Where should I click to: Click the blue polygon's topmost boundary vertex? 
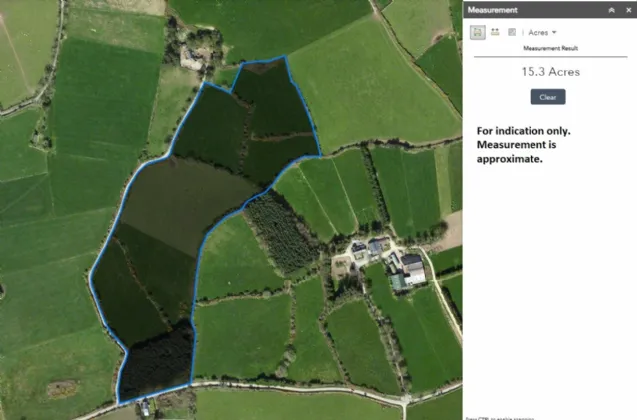(x=286, y=57)
